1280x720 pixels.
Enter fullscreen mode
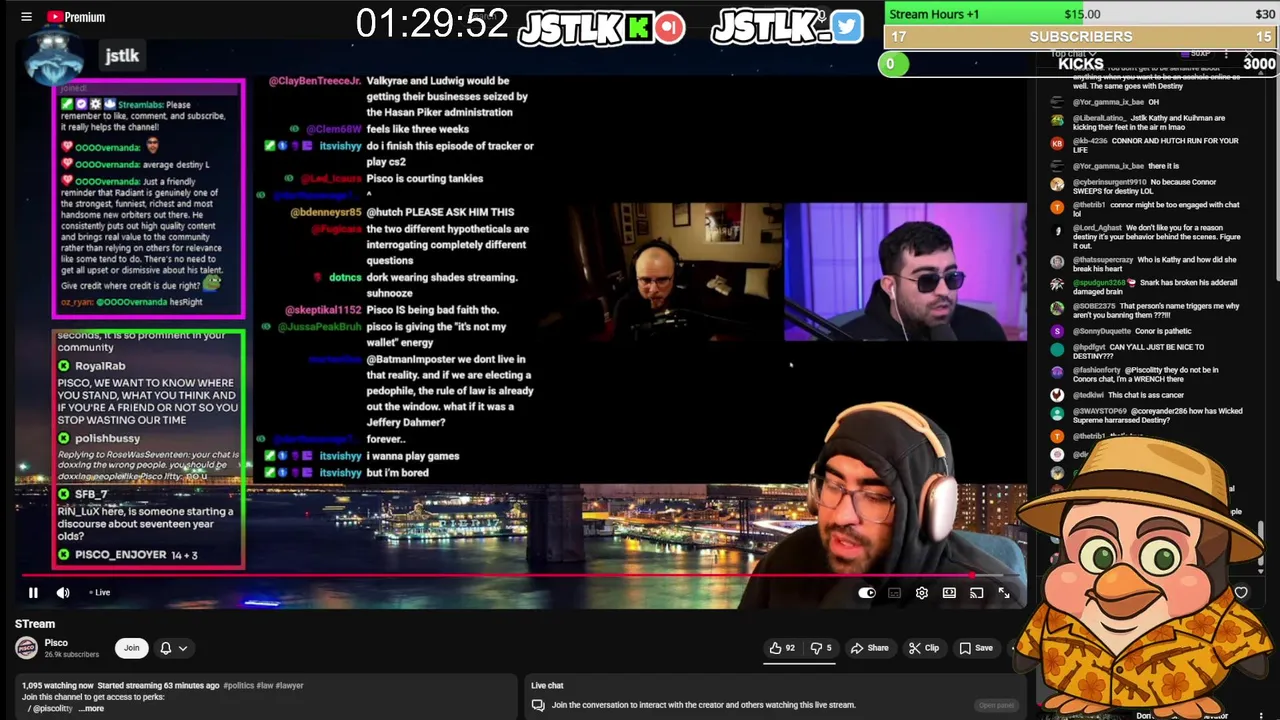(1004, 593)
